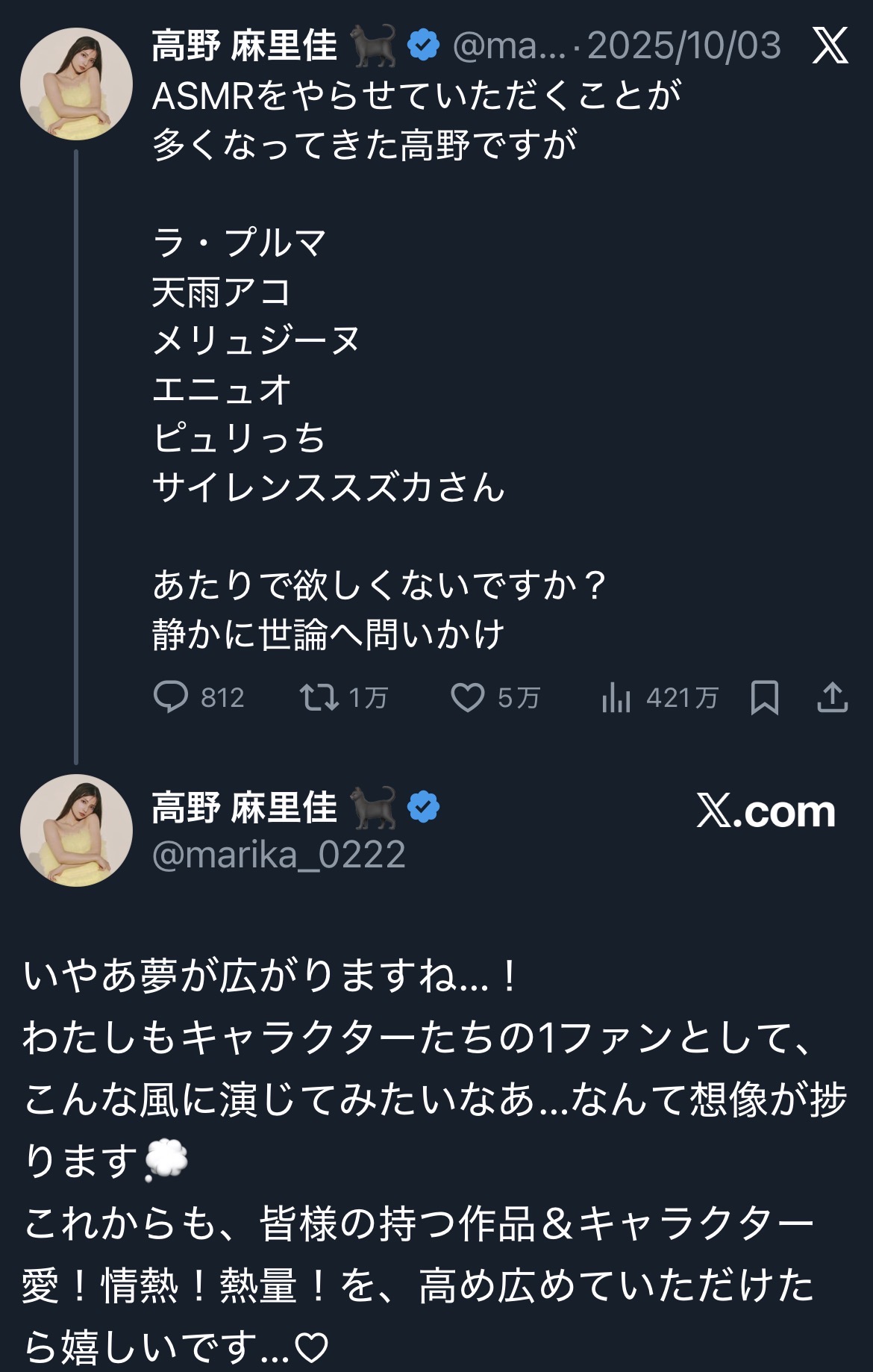This screenshot has width=873, height=1372.
Task: Open 高野 麻里佳 name on the reply post
Action: [245, 808]
